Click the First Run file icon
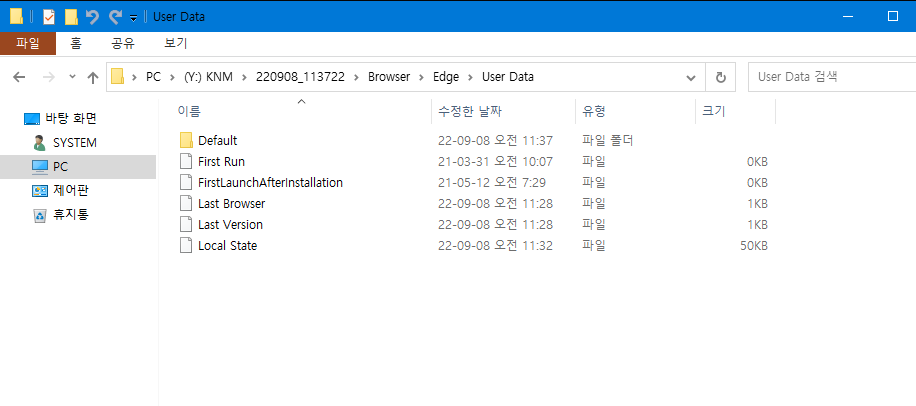The image size is (916, 406). coord(186,161)
